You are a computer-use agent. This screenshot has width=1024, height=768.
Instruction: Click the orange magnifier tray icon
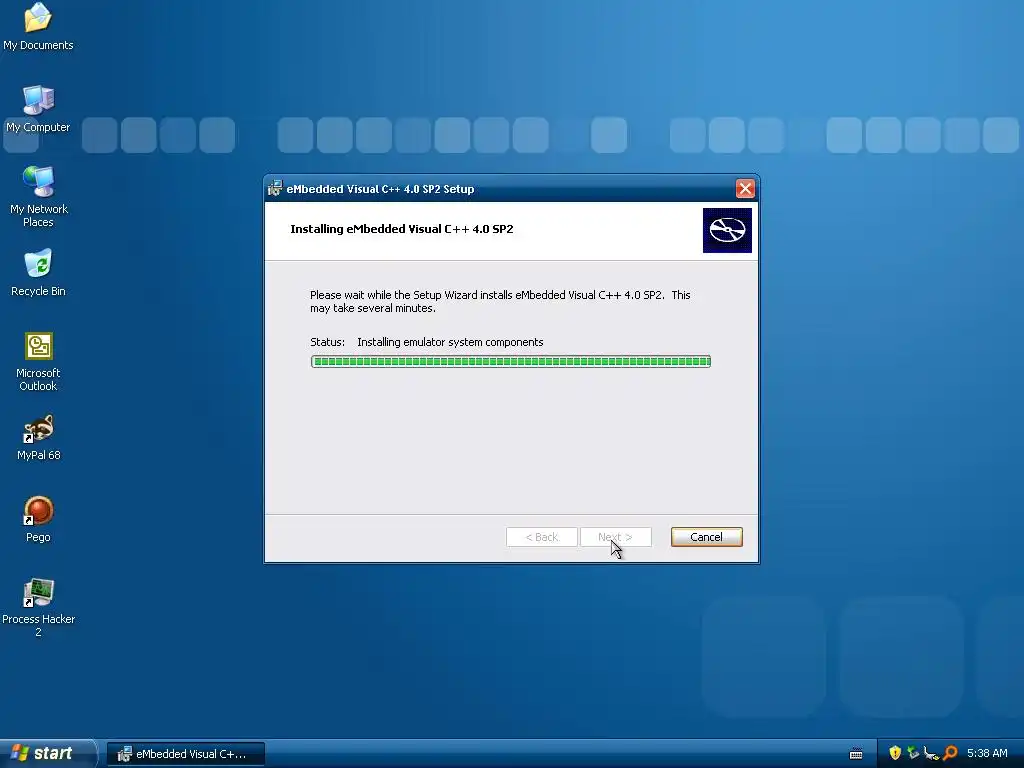(950, 753)
